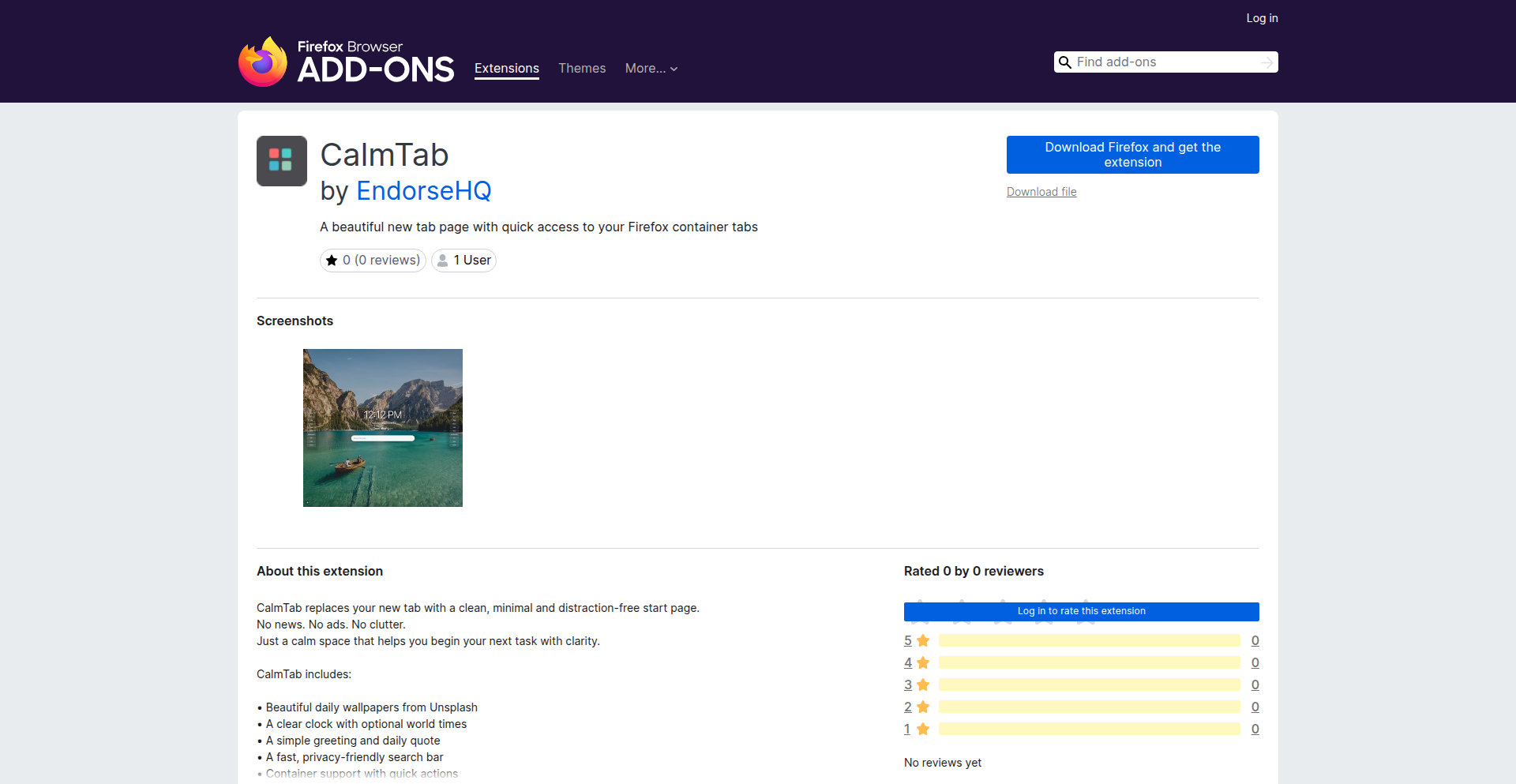
Task: Open the EndorseHQ author page
Action: [x=423, y=191]
